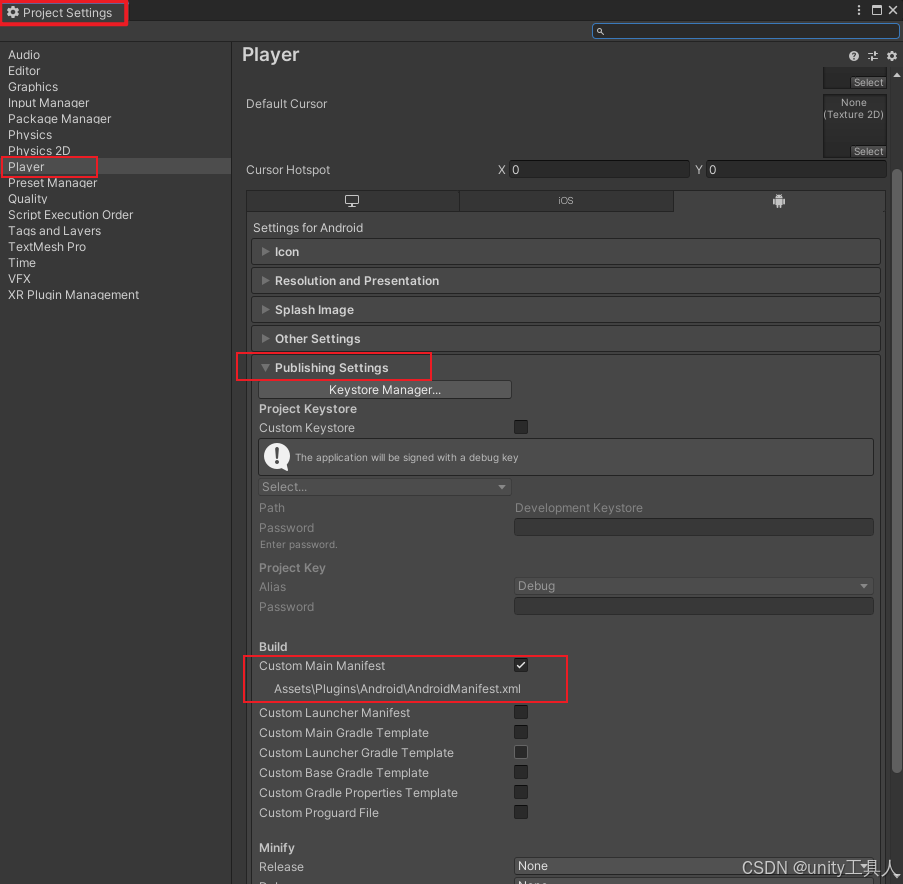Switch to the Android platform tab
The height and width of the screenshot is (884, 903).
pyautogui.click(x=779, y=201)
